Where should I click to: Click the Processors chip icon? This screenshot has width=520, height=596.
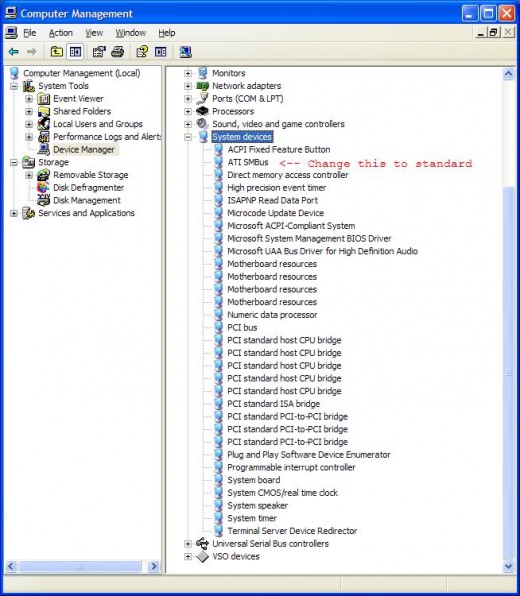[203, 111]
